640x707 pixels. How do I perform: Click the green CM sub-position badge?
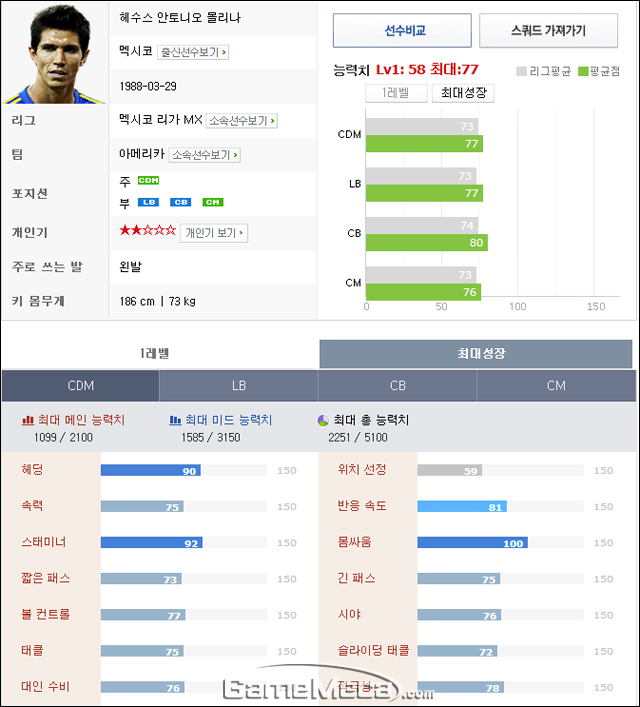212,202
